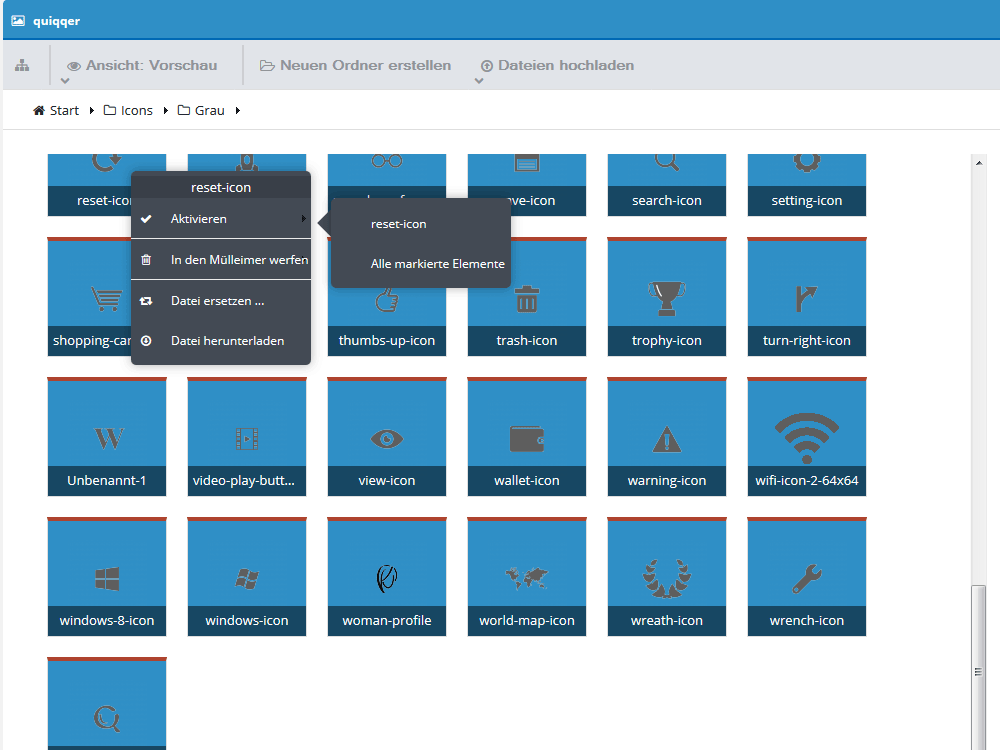Go to Icons folder in breadcrumb
Viewport: 1000px width, 750px height.
(128, 110)
